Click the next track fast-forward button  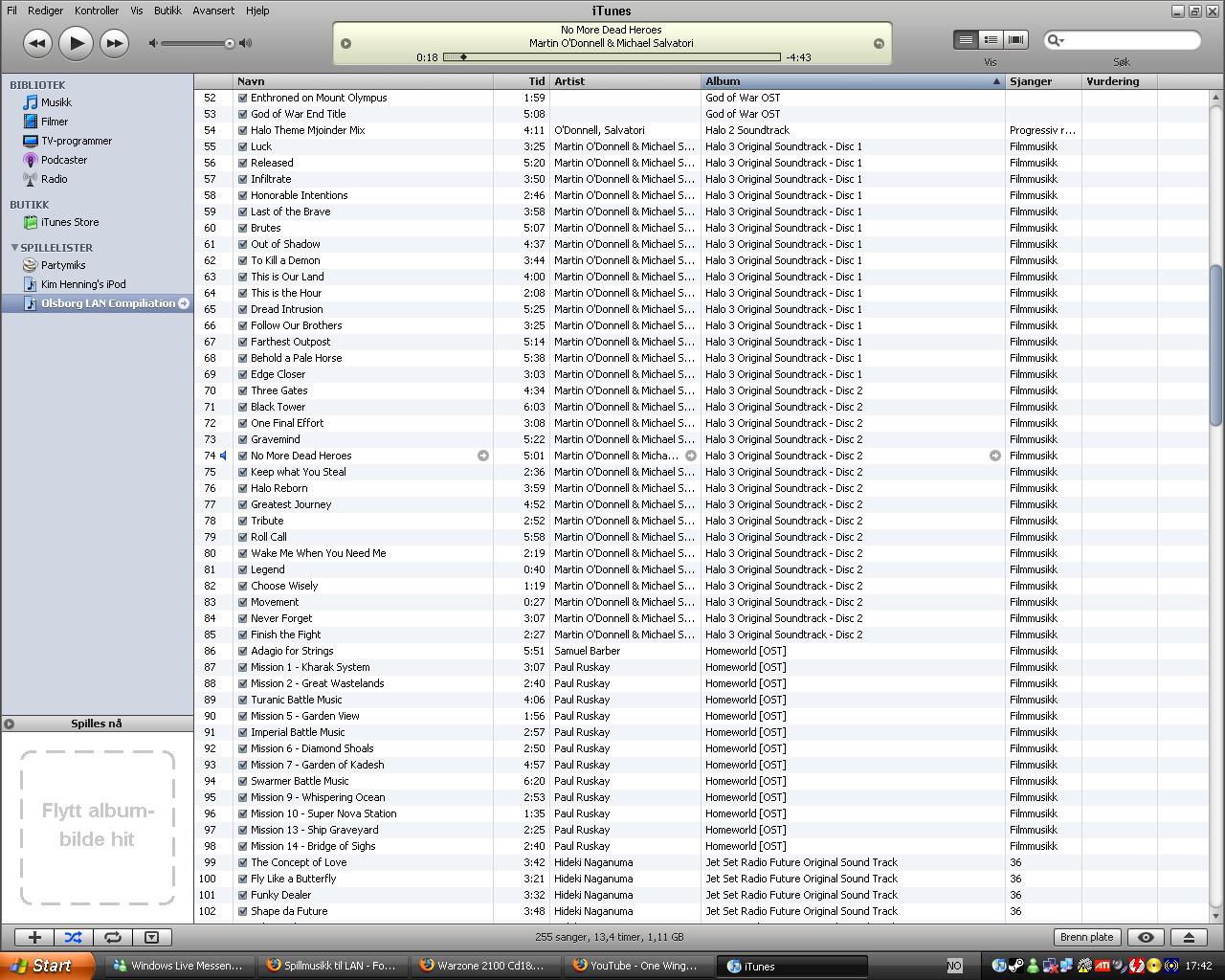114,43
